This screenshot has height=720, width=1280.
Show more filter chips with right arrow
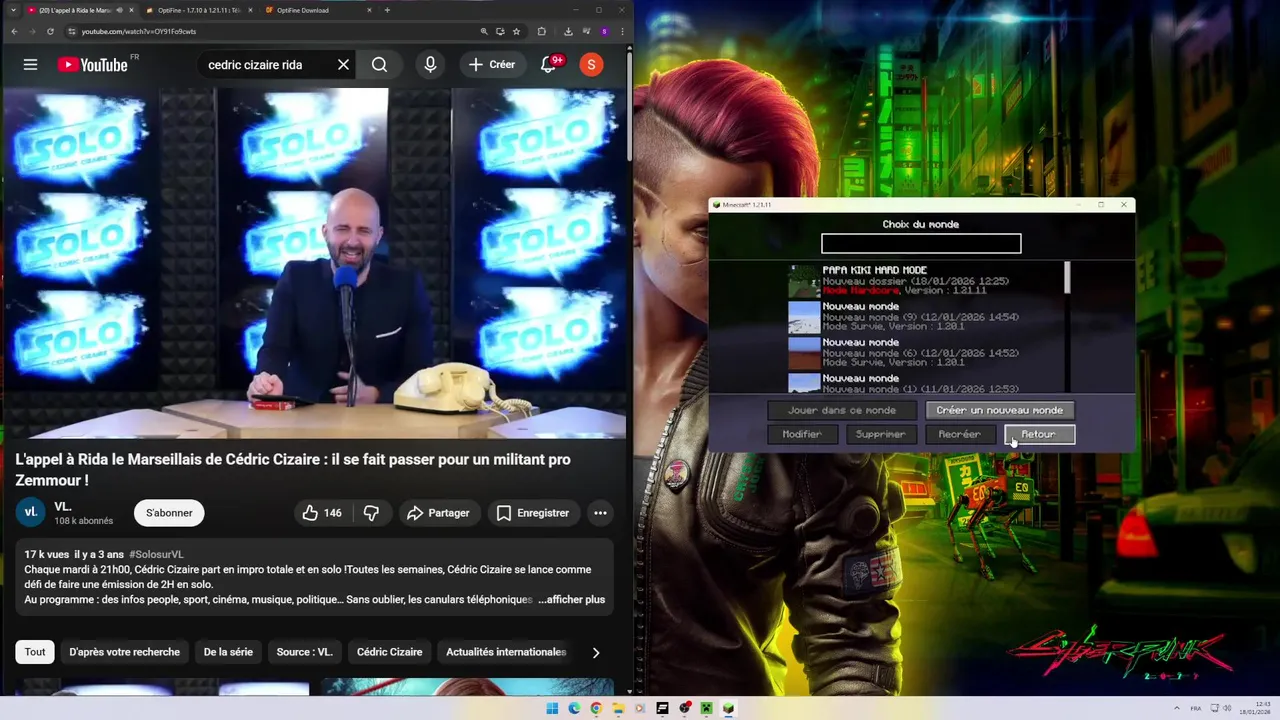(x=596, y=653)
